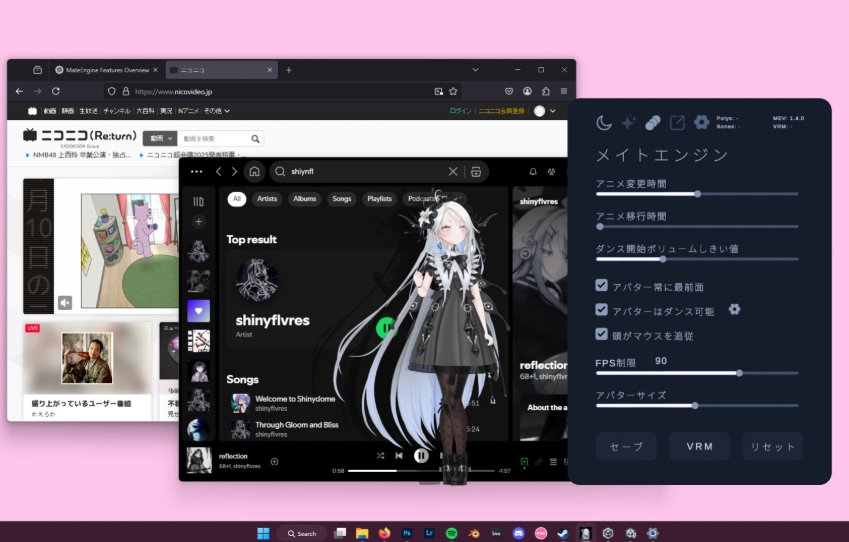Bookmark the nicovideo page with star
This screenshot has height=542, width=849.
(453, 92)
